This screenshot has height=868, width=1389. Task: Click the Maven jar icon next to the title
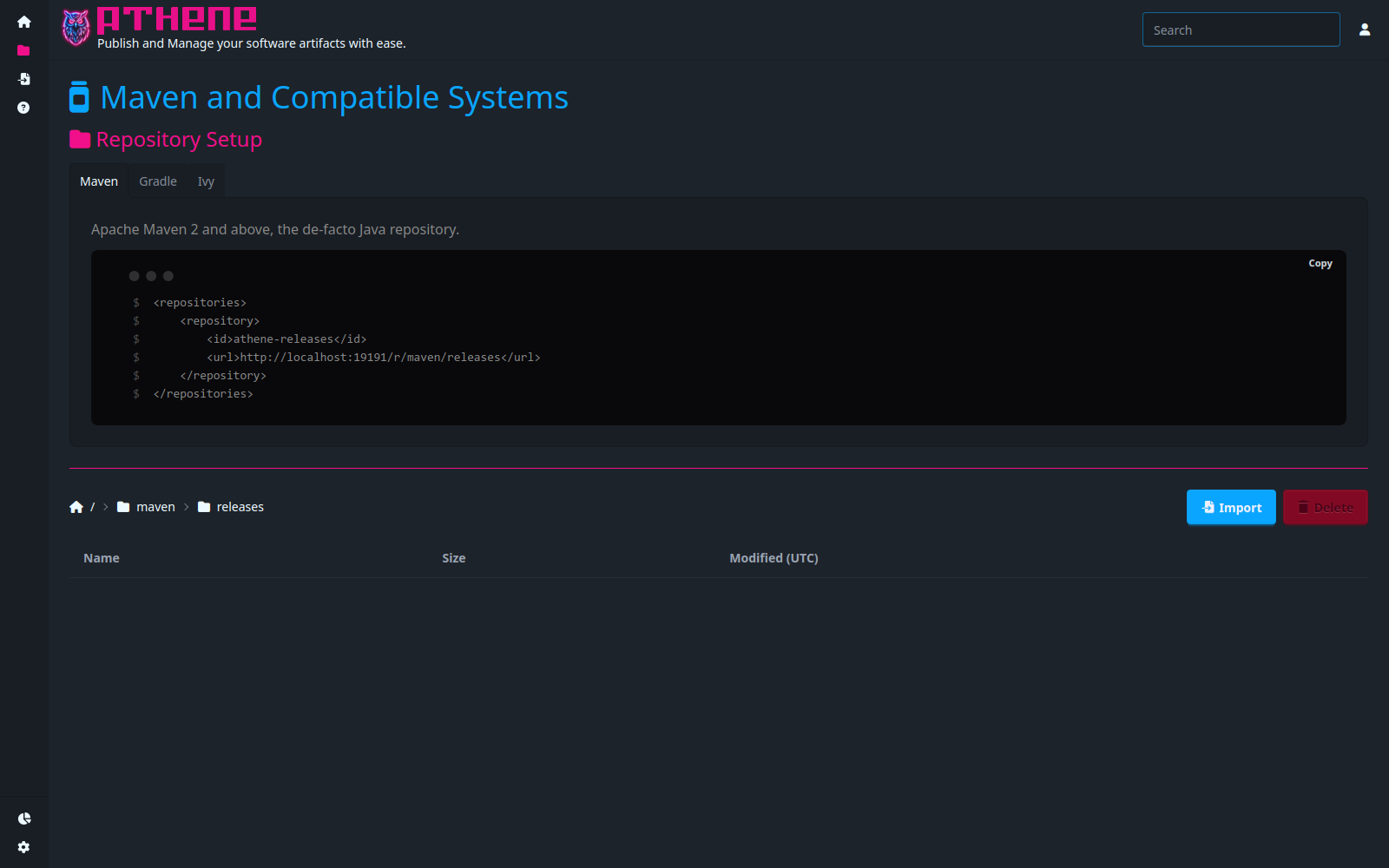click(79, 97)
